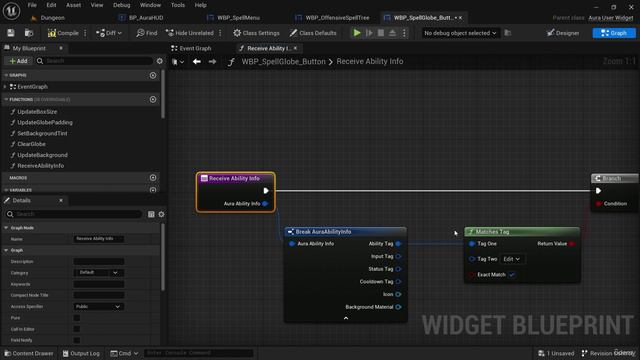Open the Tools menu
The image size is (640, 360).
pos(178,5)
